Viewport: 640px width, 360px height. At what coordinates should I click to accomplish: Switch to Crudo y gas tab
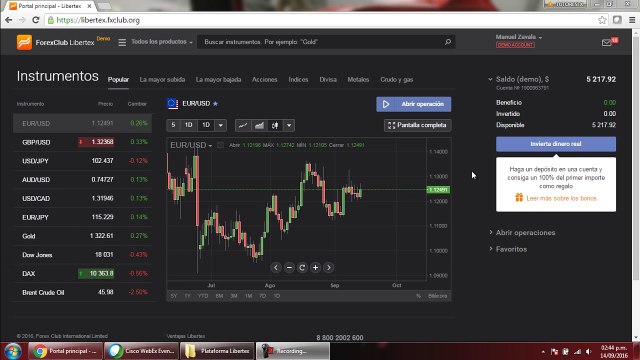point(397,80)
